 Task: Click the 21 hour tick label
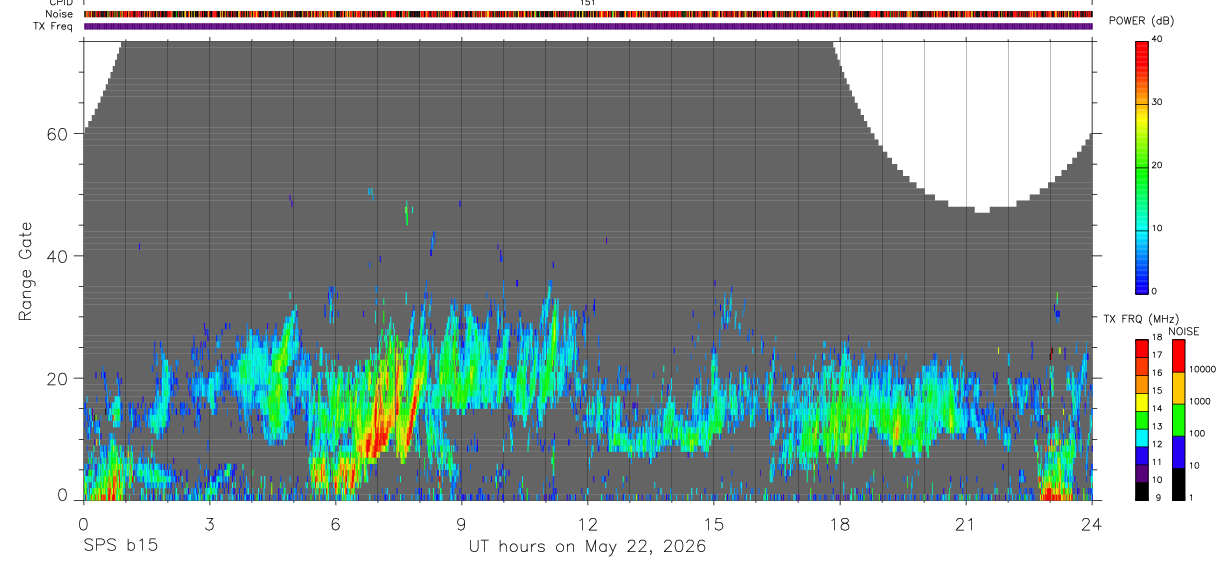point(966,523)
